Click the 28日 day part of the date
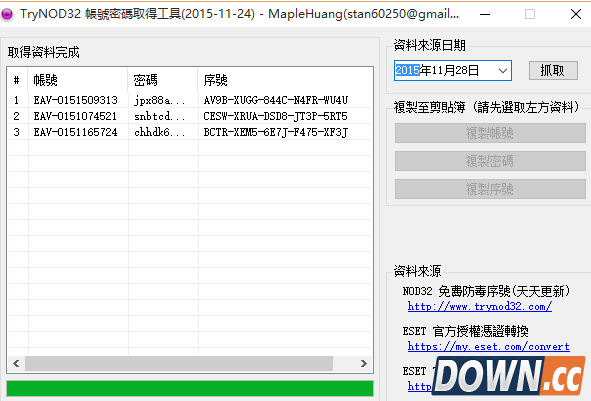Image resolution: width=591 pixels, height=401 pixels. [467, 70]
